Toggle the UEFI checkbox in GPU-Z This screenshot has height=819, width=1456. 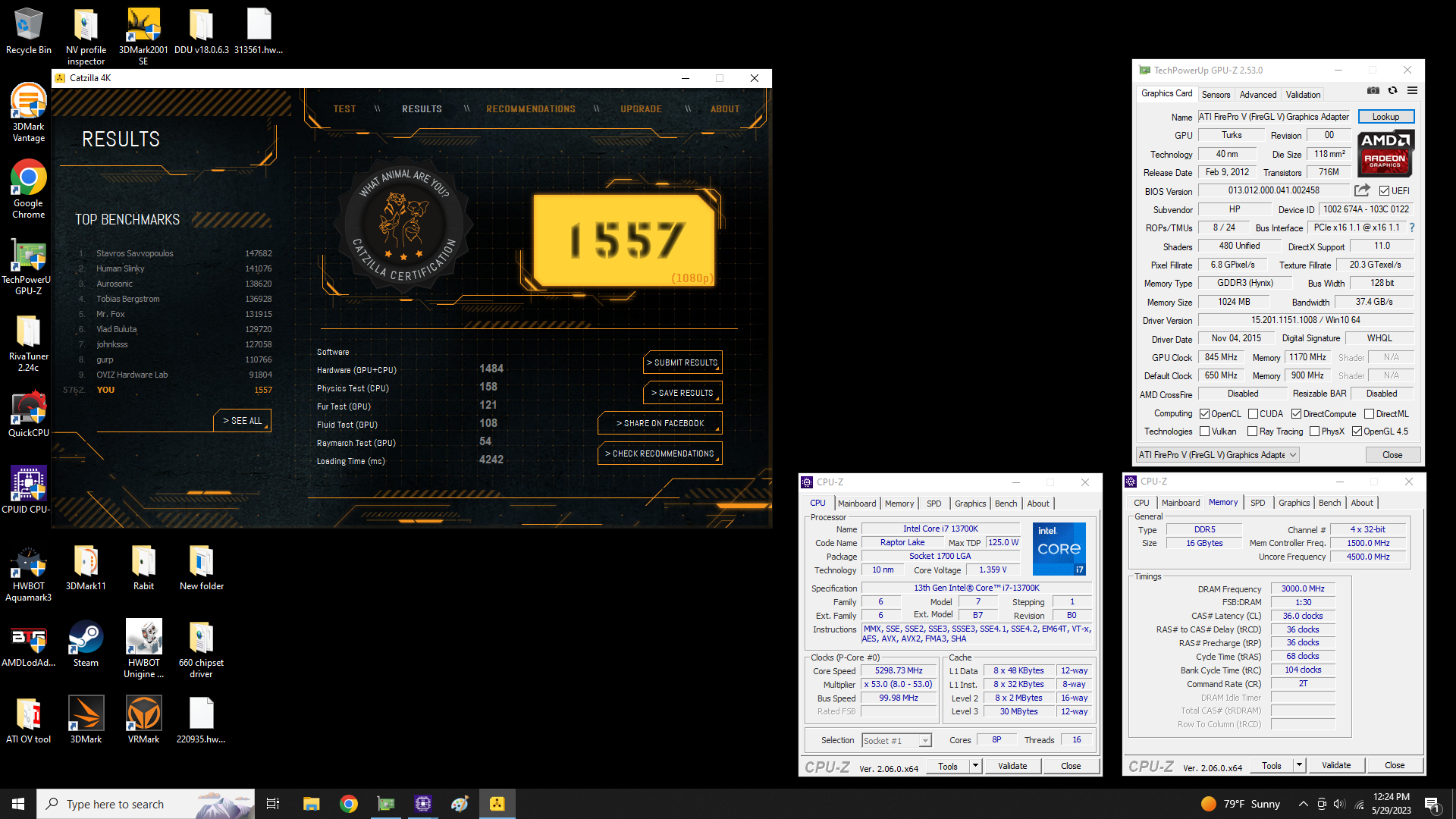(x=1384, y=191)
